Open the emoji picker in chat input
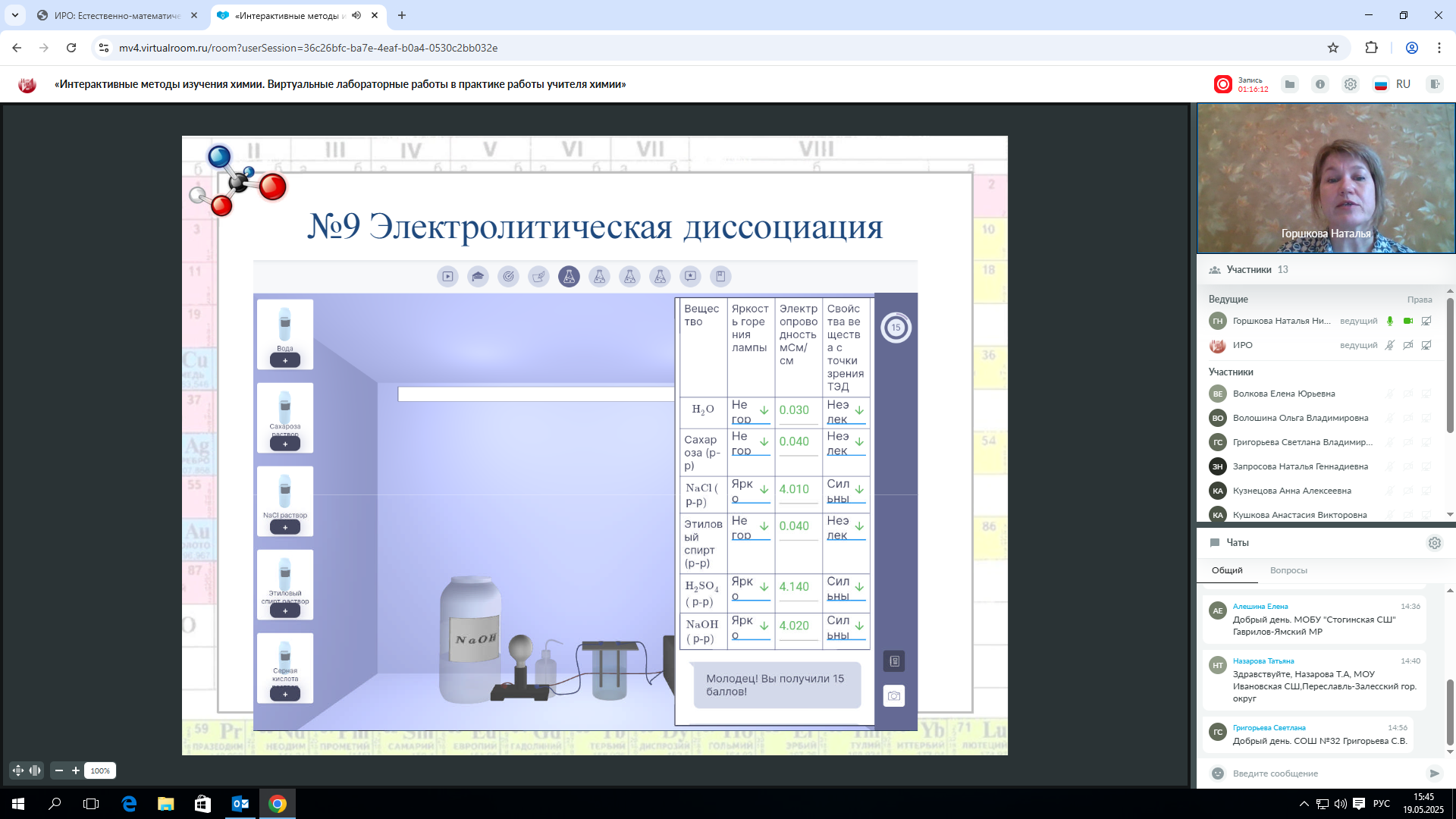Image resolution: width=1456 pixels, height=819 pixels. pos(1218,773)
